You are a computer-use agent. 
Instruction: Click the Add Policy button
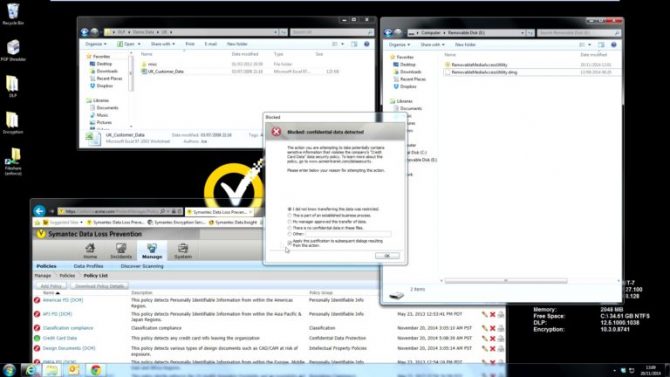[51, 286]
